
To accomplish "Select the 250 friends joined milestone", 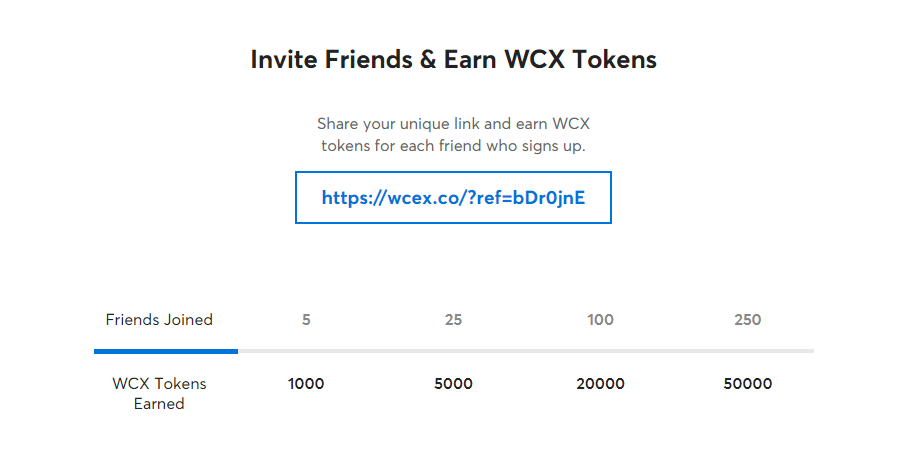I will tap(747, 320).
